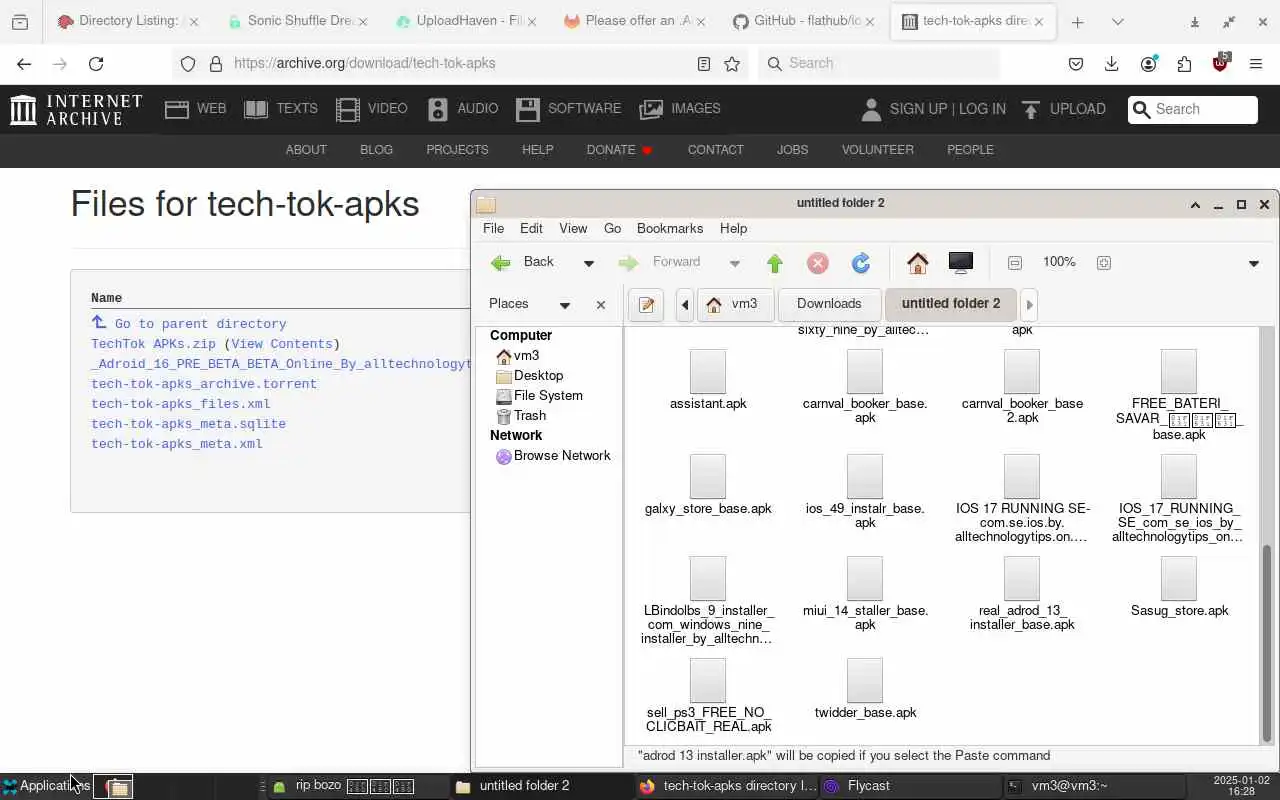Open Applications menu in taskbar
Viewport: 1280px width, 800px height.
coord(46,786)
